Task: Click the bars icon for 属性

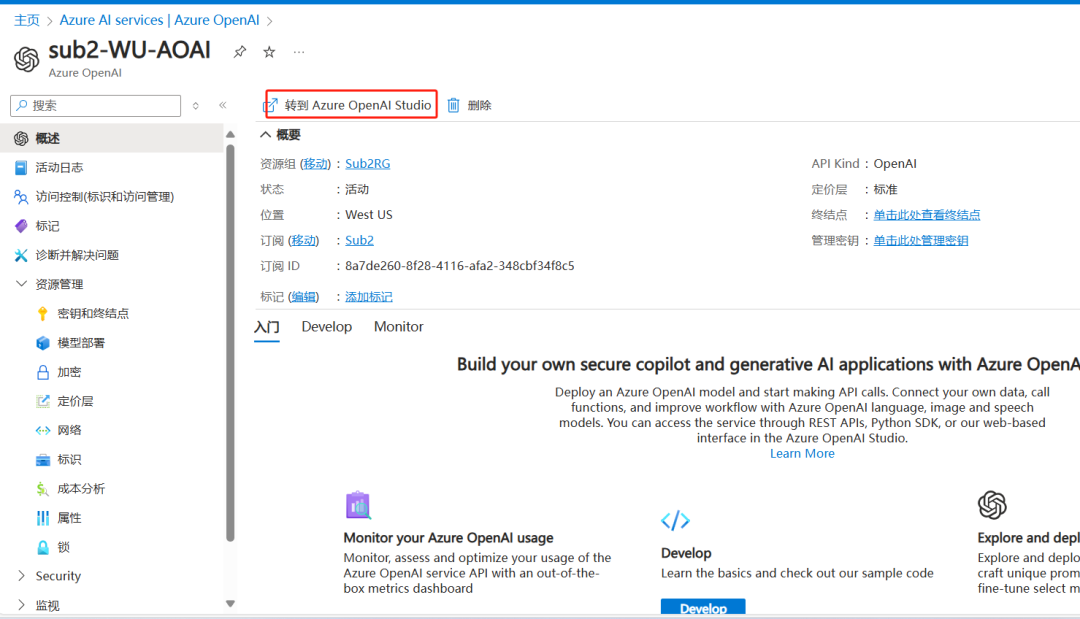Action: [43, 518]
